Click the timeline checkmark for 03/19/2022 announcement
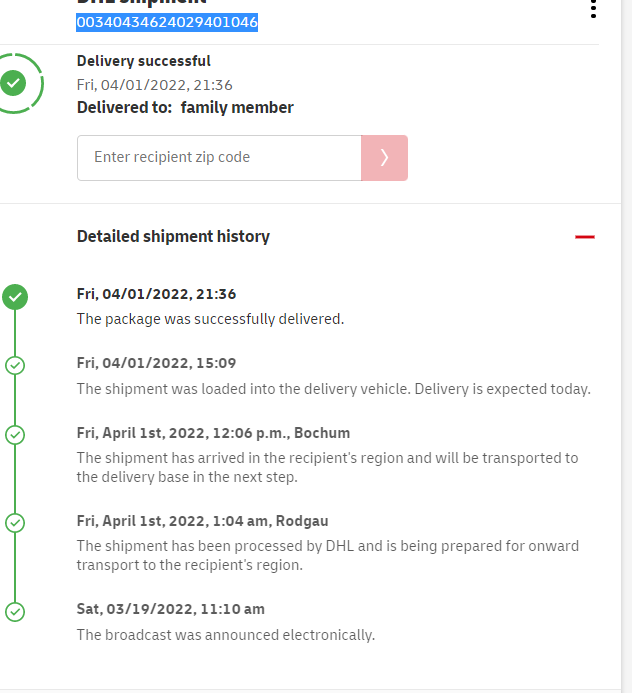This screenshot has width=632, height=693. click(15, 610)
